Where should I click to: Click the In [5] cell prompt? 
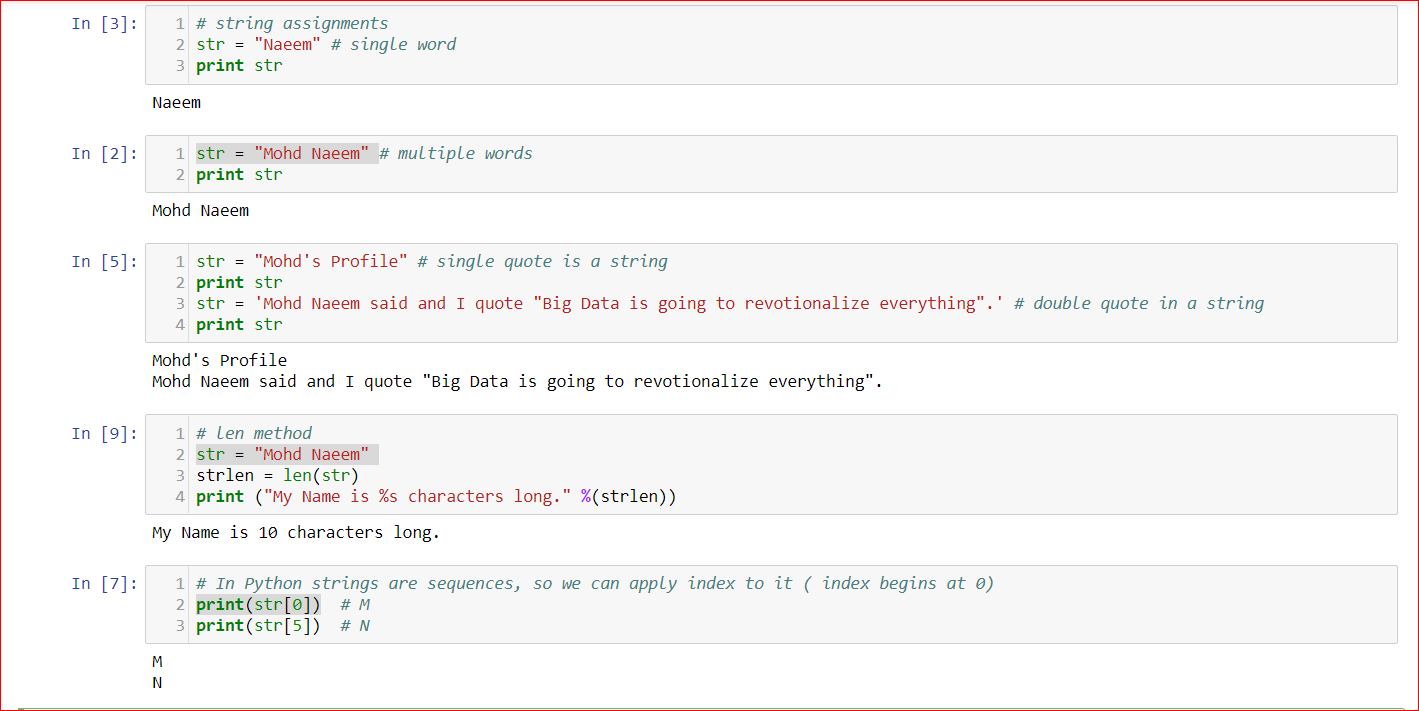point(104,261)
